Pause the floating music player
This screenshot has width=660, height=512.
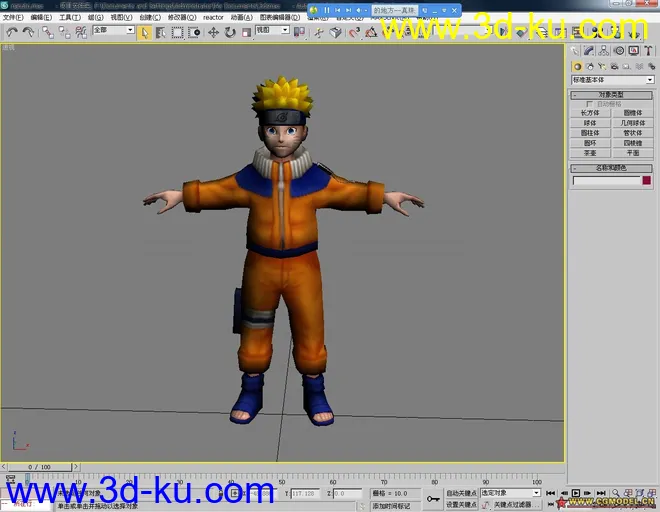coord(327,10)
